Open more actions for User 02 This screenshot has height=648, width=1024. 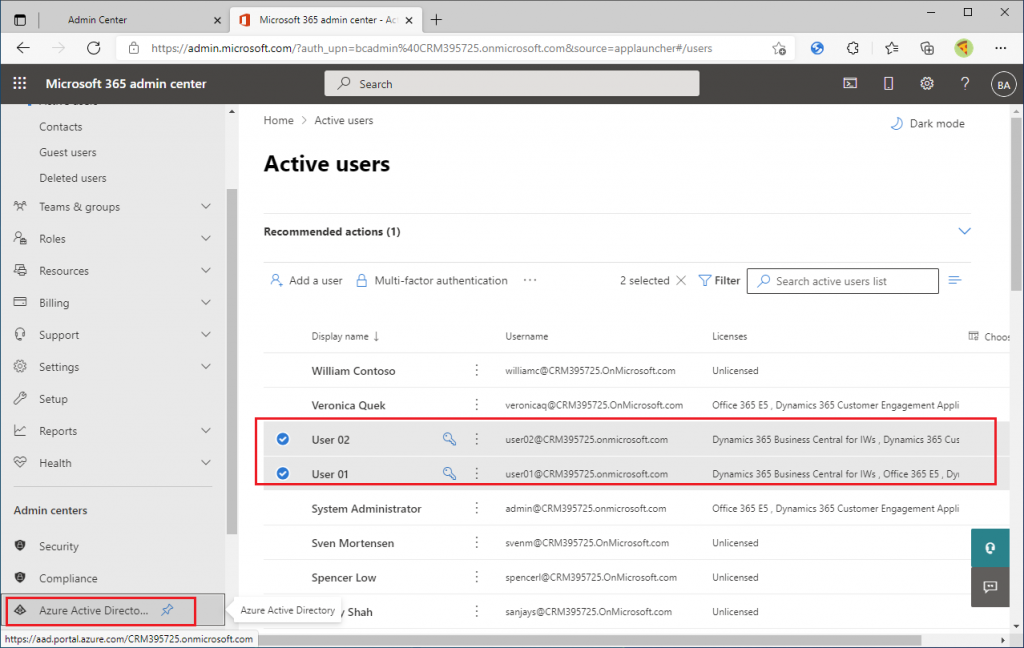(477, 439)
